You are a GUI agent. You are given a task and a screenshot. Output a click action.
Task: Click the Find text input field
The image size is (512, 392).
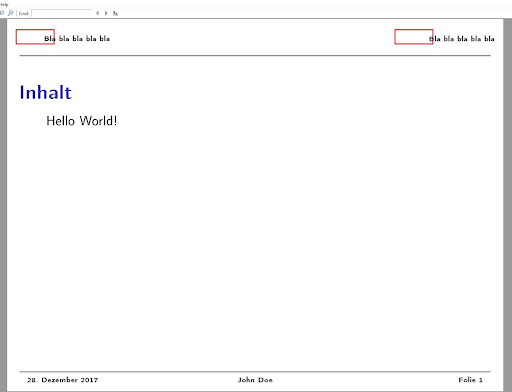62,13
